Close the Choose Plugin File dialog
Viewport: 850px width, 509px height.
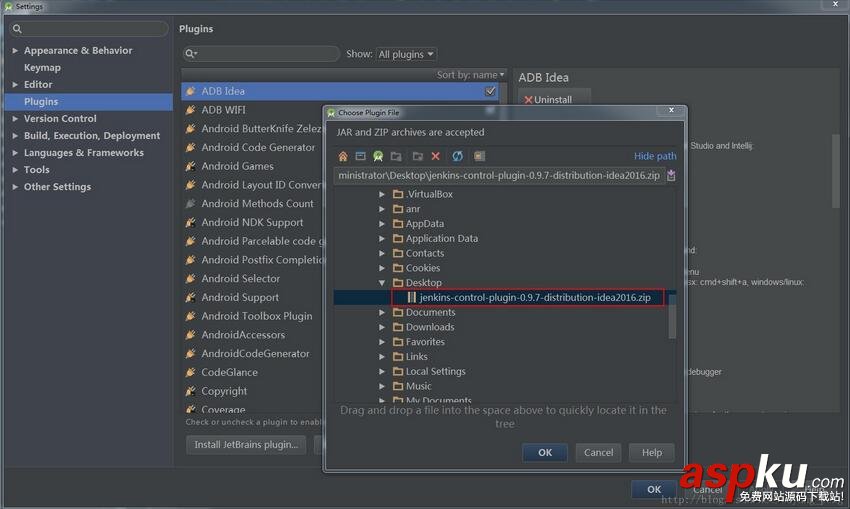pyautogui.click(x=671, y=110)
